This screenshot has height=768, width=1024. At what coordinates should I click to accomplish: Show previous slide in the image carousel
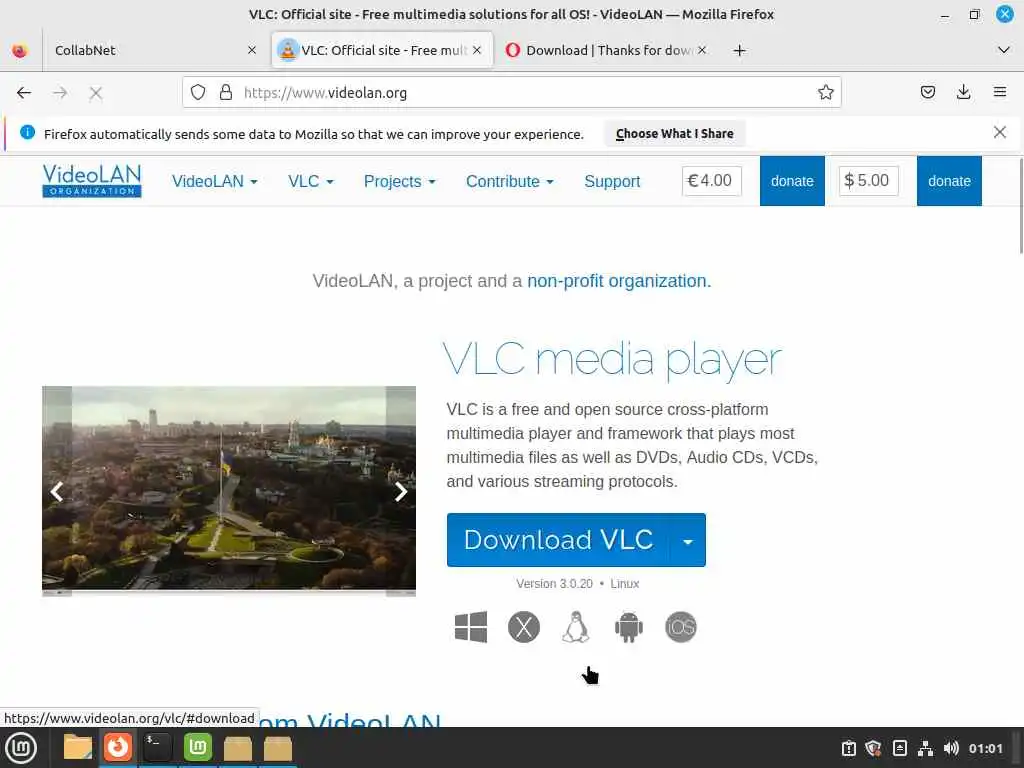(x=57, y=491)
